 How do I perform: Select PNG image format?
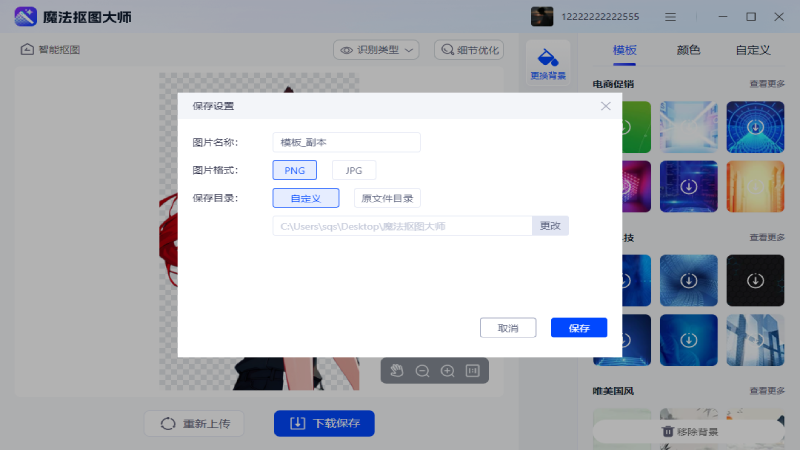294,170
